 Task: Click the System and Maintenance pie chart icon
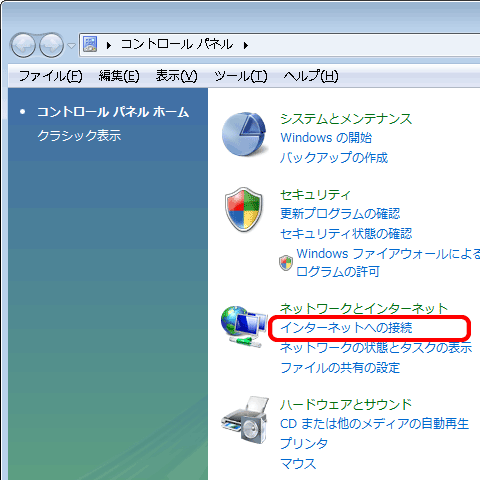[244, 134]
